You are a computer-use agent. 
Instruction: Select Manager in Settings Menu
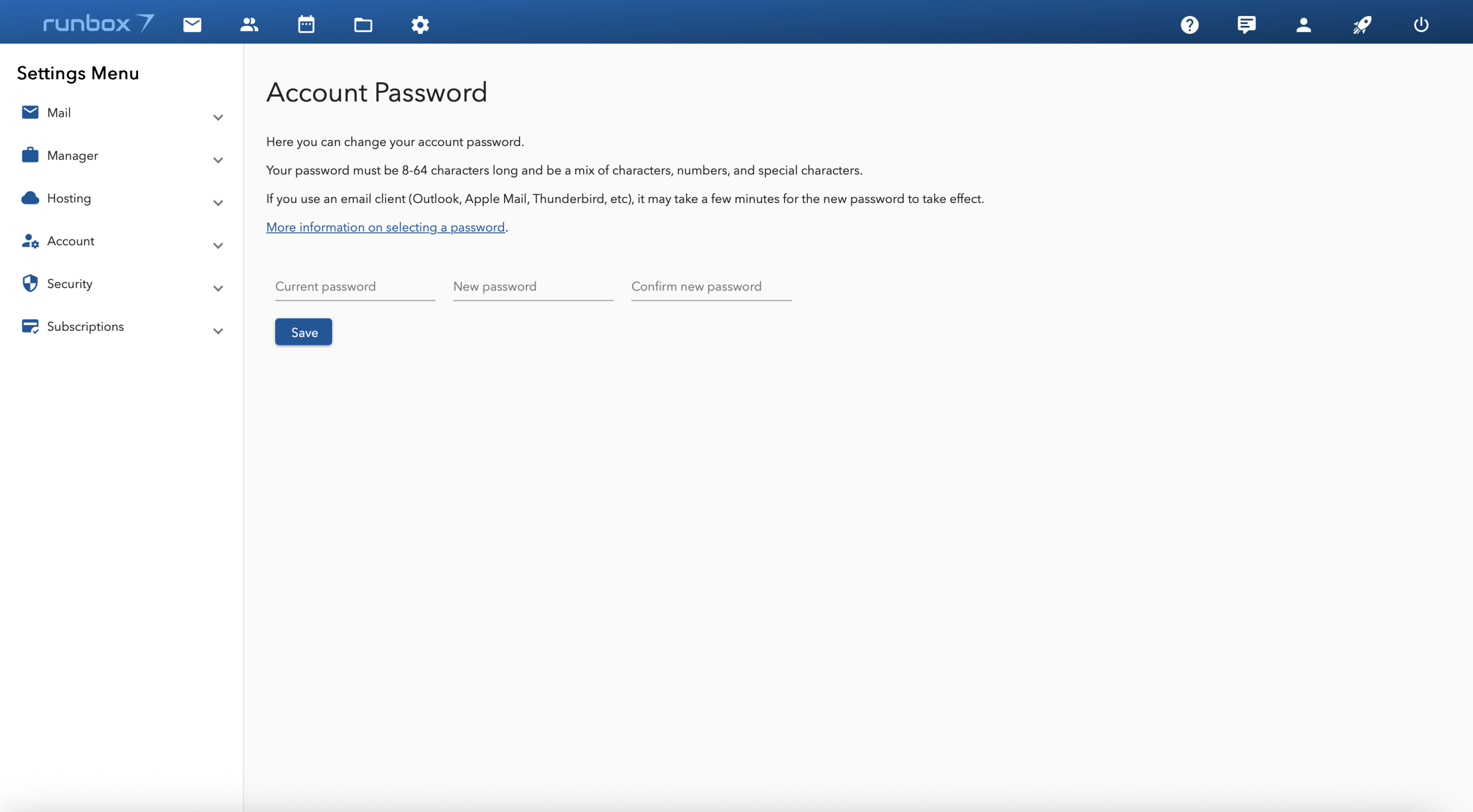[x=72, y=155]
